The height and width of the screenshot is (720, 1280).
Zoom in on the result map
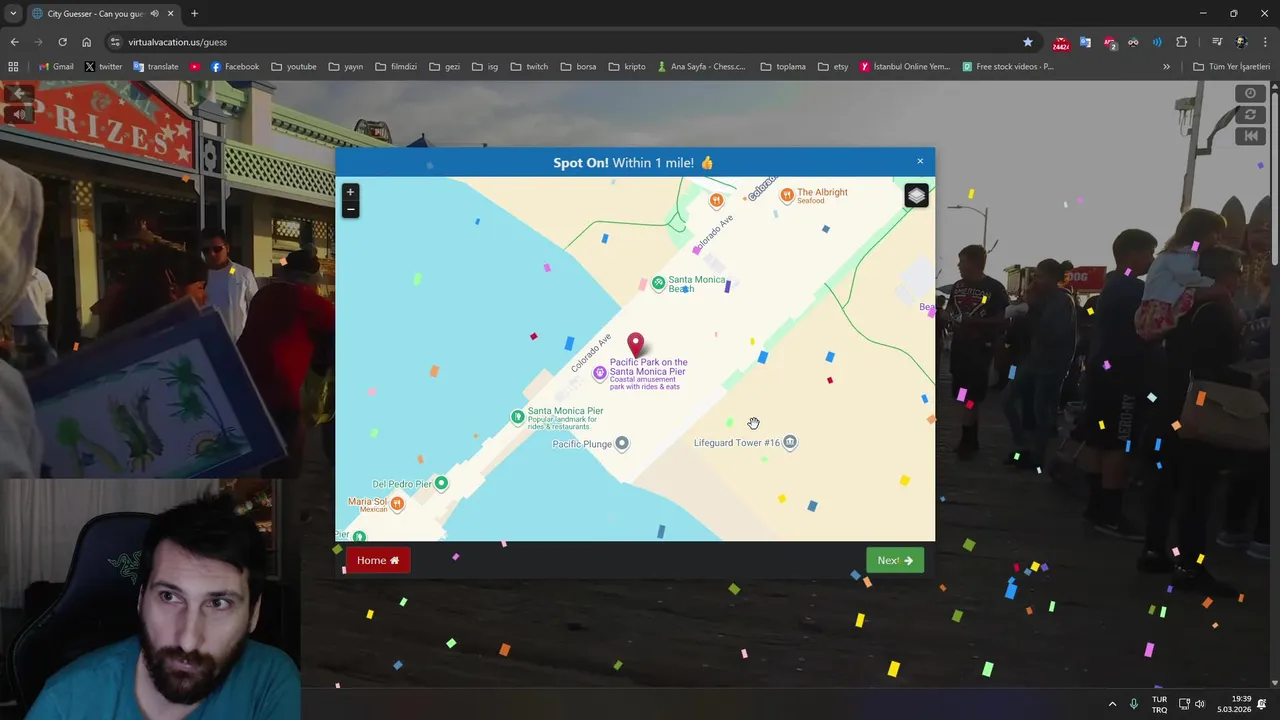[x=350, y=192]
